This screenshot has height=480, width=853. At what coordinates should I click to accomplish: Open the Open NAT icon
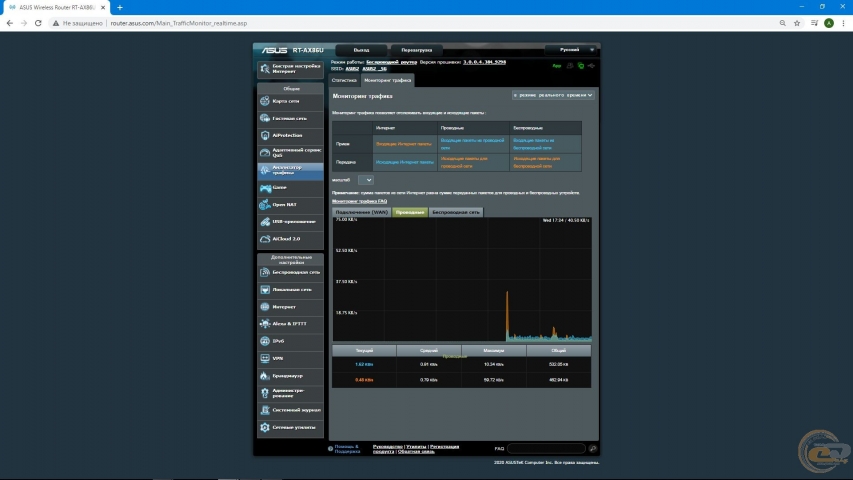[265, 205]
